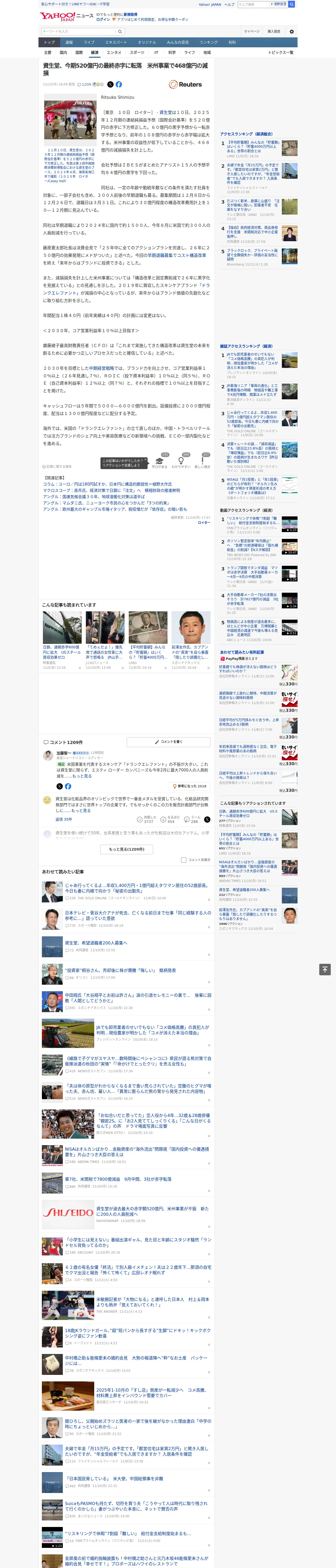Expand the second comment's もっと見る link
The width and height of the screenshot is (336, 1568).
(81, 811)
